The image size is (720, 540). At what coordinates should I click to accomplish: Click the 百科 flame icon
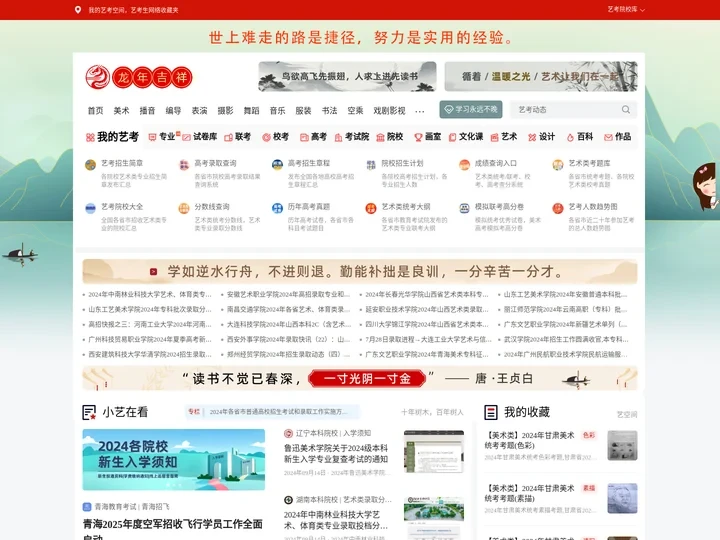coord(570,137)
